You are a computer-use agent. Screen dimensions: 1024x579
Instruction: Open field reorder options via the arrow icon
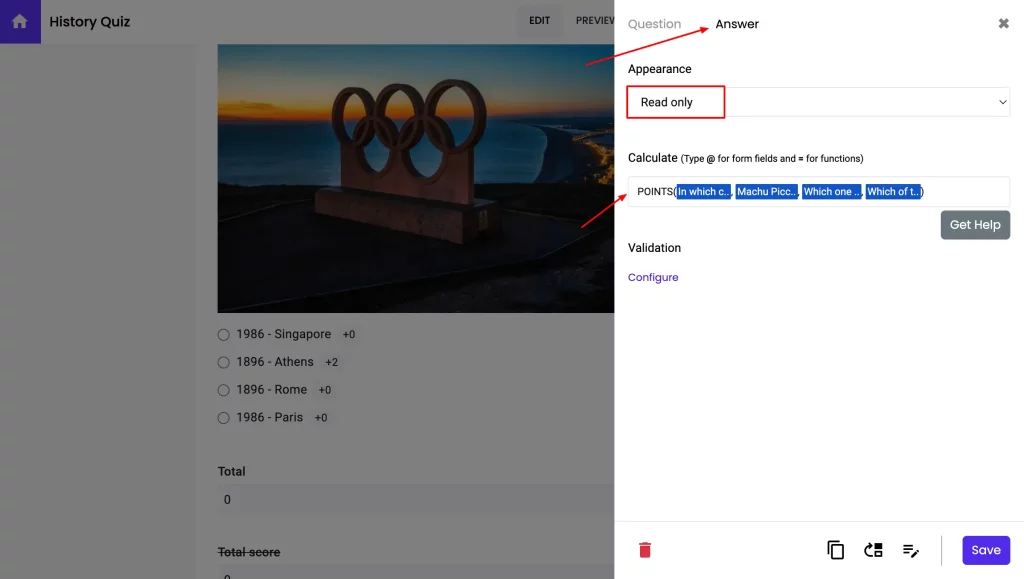(x=872, y=549)
